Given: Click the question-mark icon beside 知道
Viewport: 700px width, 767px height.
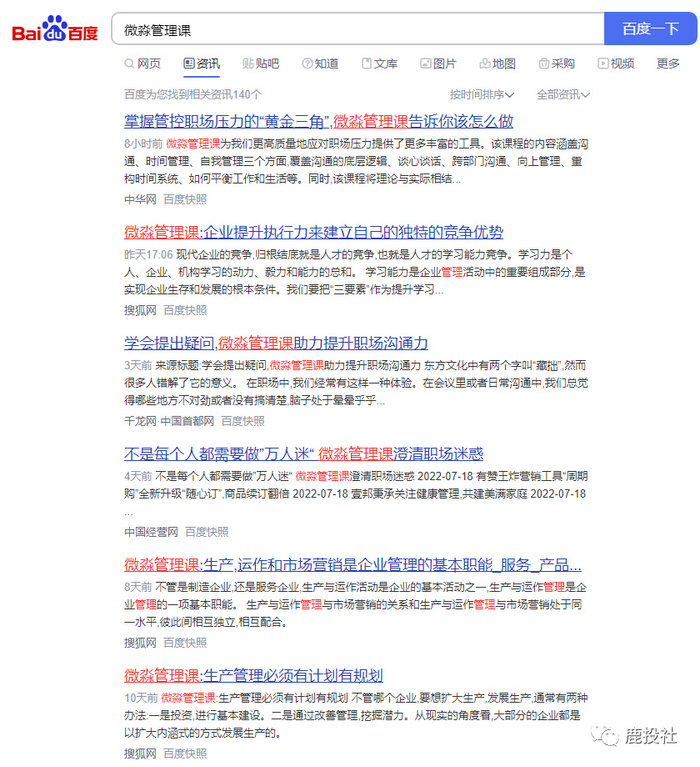Looking at the screenshot, I should click(x=307, y=64).
